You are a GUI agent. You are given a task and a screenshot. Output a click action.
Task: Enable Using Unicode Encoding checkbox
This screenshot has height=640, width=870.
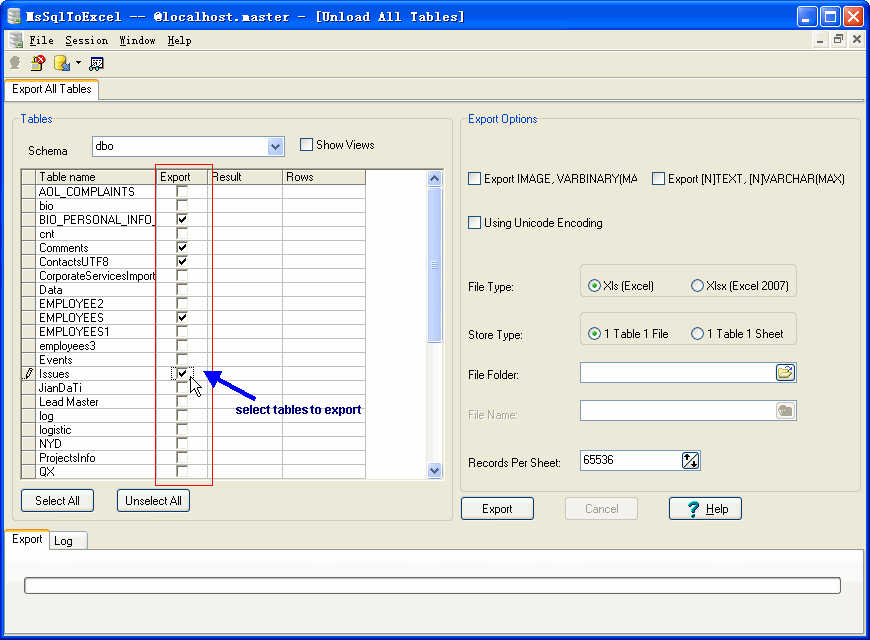(x=474, y=223)
